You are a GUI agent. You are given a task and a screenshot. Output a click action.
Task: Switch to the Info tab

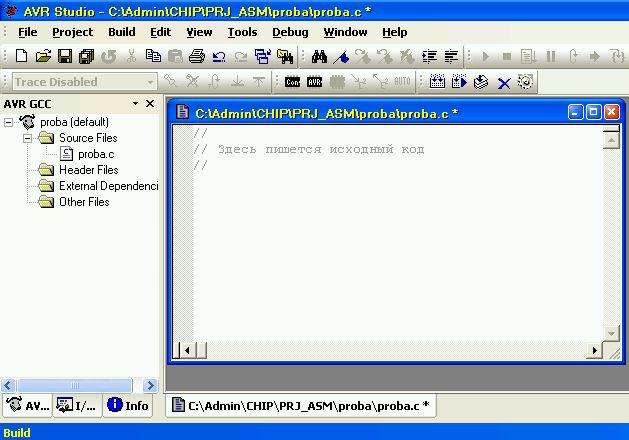128,406
